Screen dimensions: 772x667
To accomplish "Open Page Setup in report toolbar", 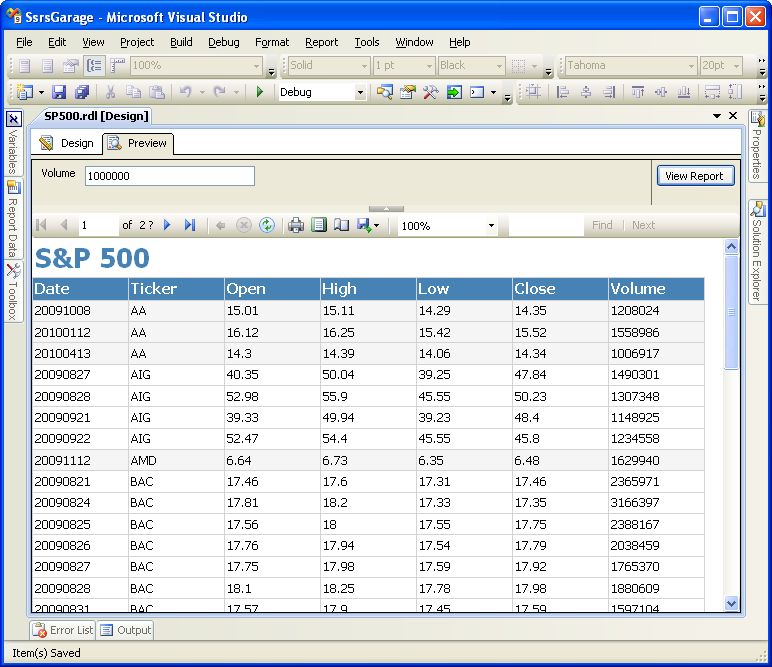I will click(341, 225).
